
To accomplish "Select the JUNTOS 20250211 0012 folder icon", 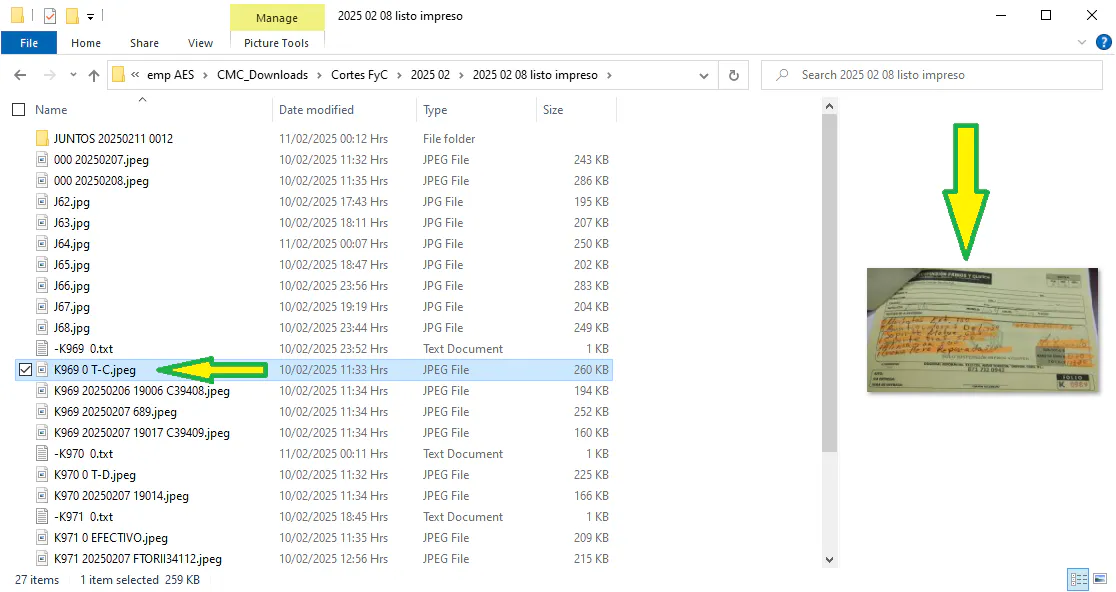I will click(x=42, y=138).
